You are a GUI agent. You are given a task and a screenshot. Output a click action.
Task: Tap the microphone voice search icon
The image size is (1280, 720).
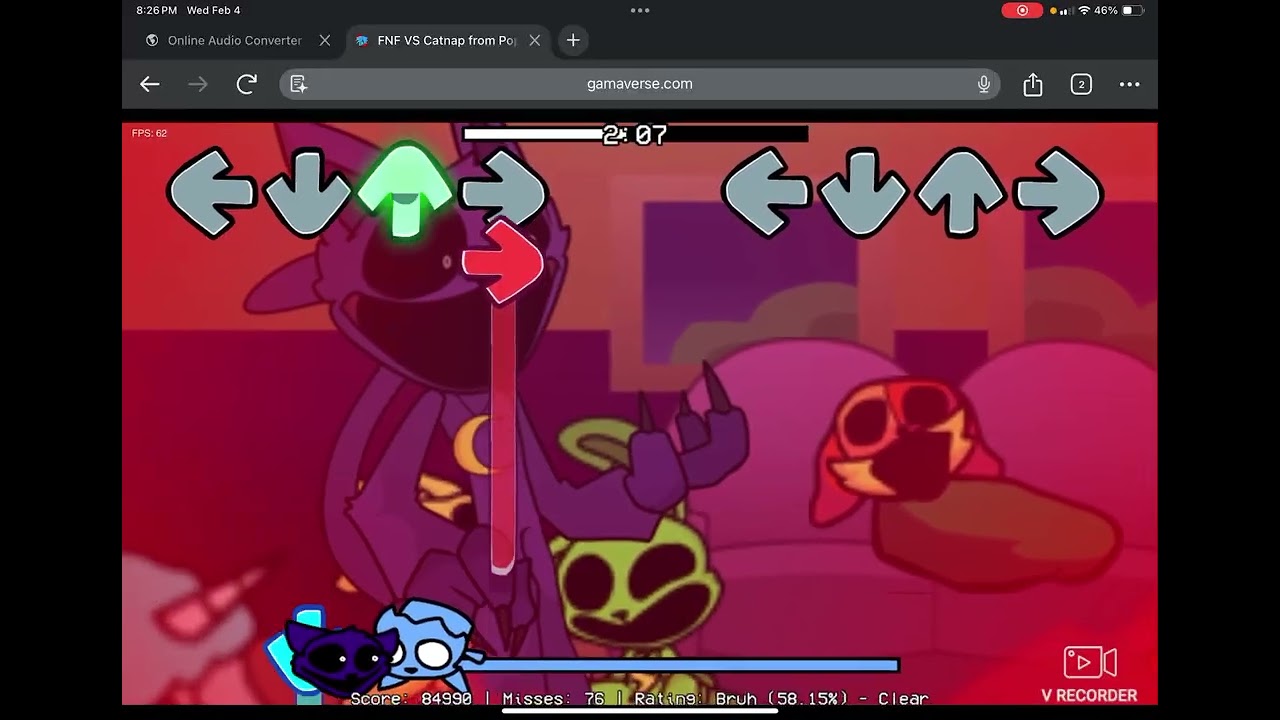point(984,84)
